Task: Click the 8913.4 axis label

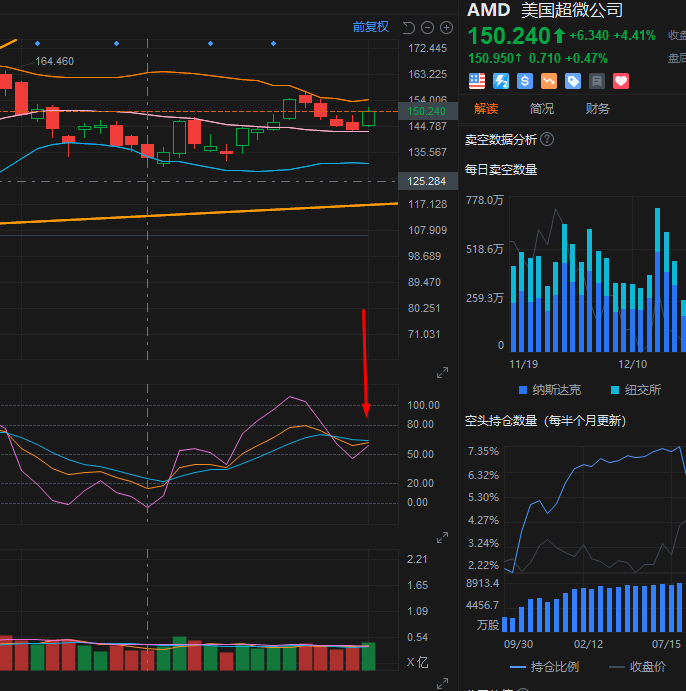Action: [482, 583]
